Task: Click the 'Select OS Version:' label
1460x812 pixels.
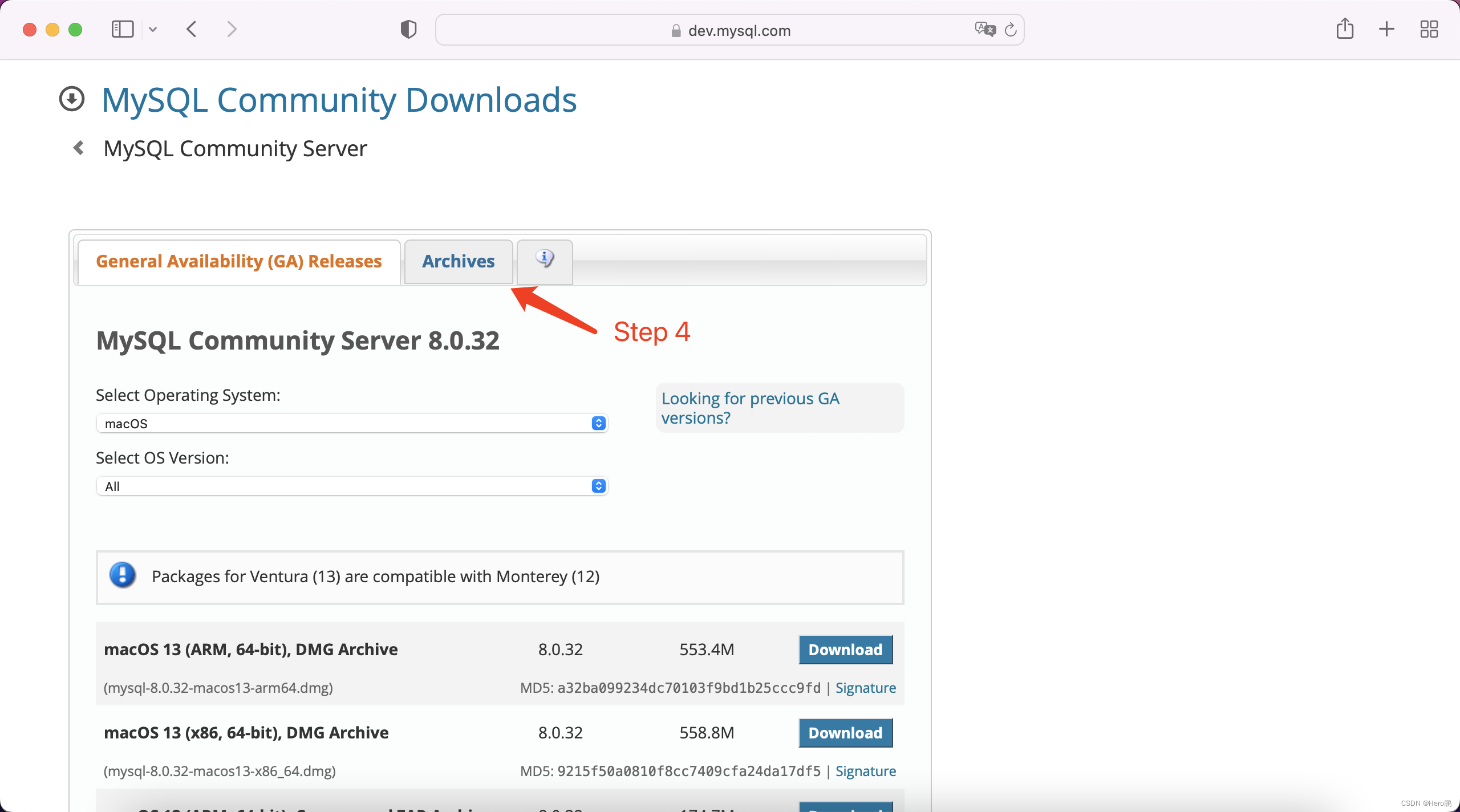Action: (x=163, y=458)
